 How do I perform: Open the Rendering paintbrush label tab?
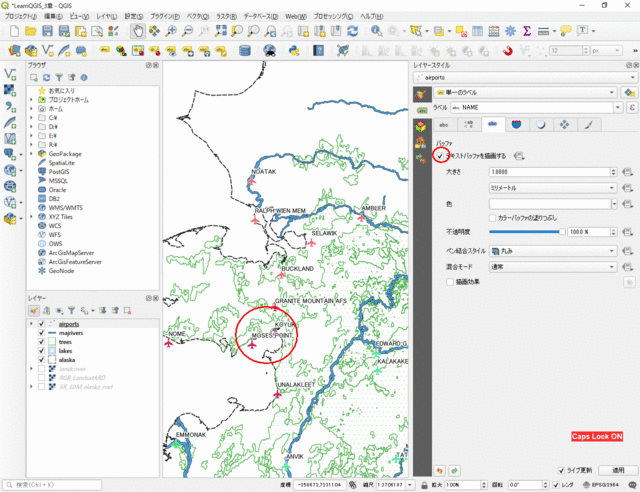pyautogui.click(x=588, y=124)
